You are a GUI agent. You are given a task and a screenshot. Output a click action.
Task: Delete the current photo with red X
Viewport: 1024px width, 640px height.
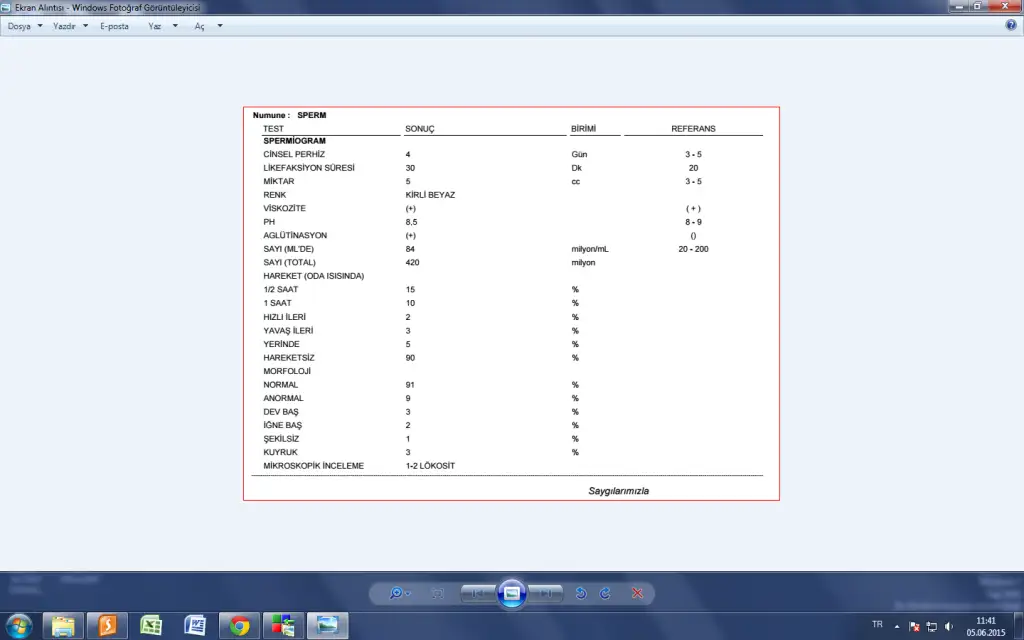point(637,593)
